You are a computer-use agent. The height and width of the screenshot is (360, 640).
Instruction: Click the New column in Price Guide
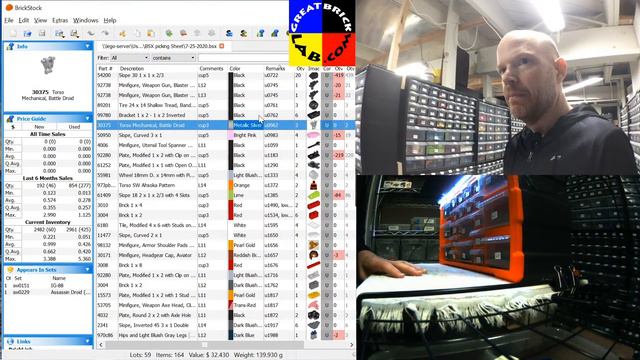(x=39, y=127)
